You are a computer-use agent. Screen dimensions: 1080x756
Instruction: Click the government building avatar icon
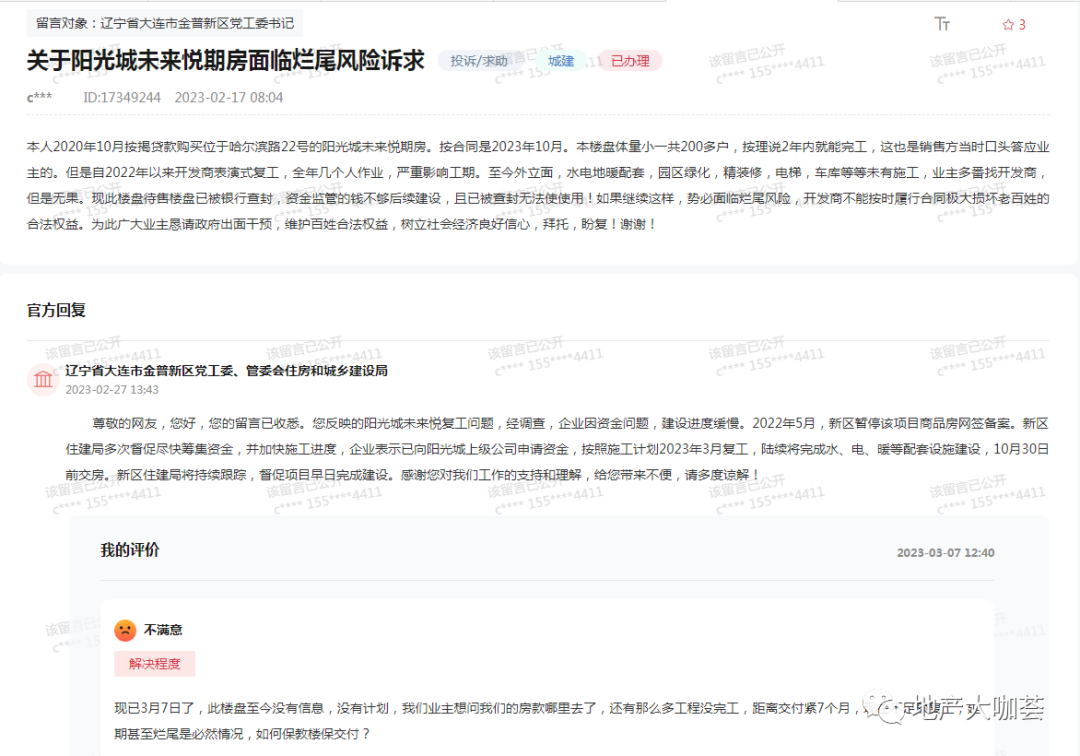pos(43,379)
